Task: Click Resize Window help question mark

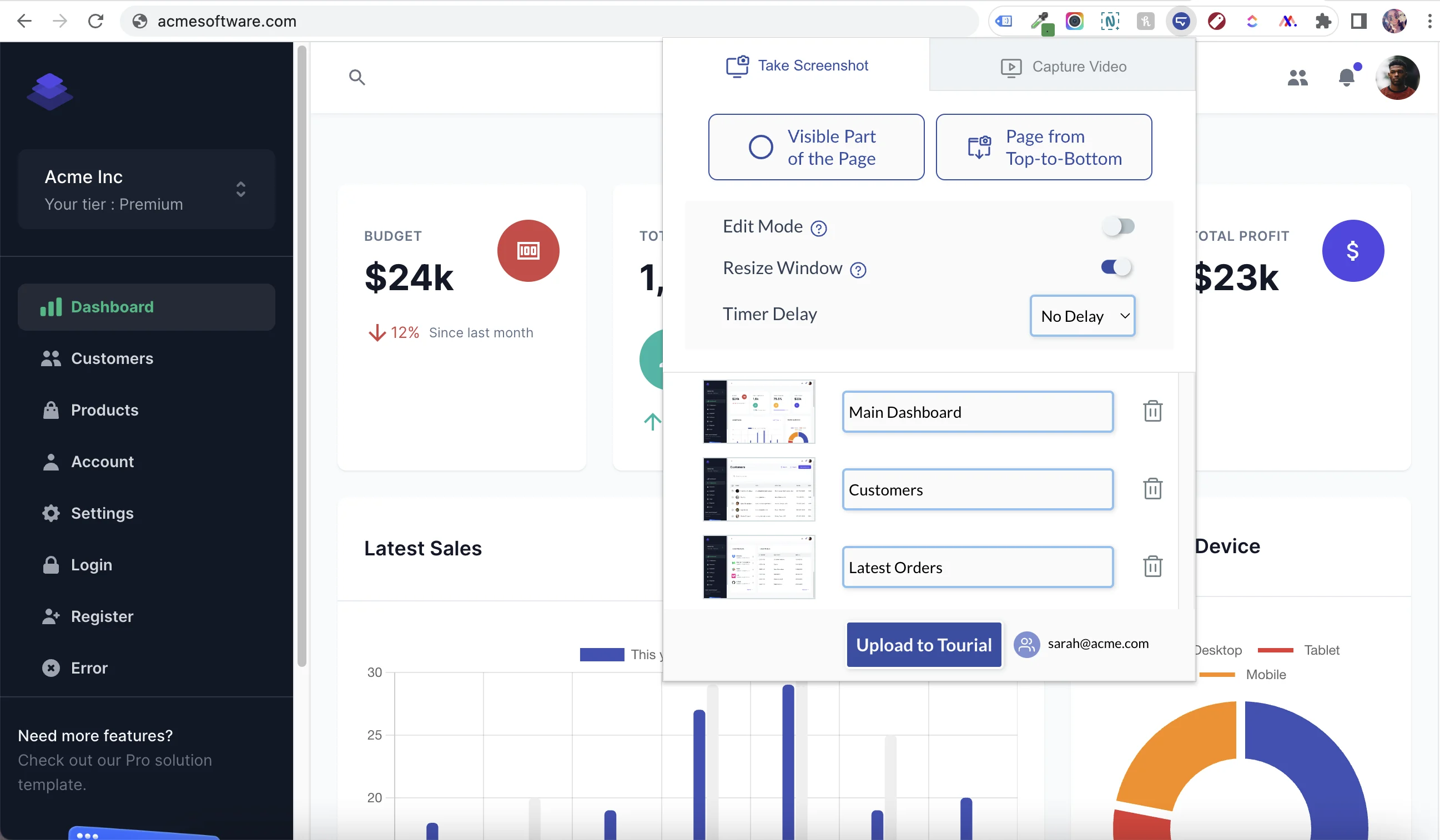Action: click(858, 270)
